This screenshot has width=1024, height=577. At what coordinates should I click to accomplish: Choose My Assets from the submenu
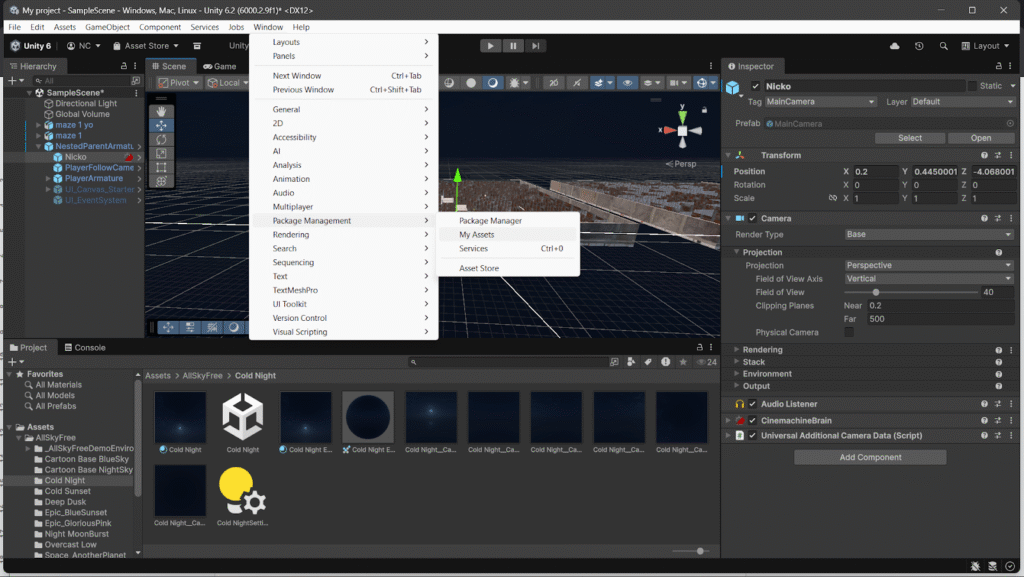tap(477, 235)
